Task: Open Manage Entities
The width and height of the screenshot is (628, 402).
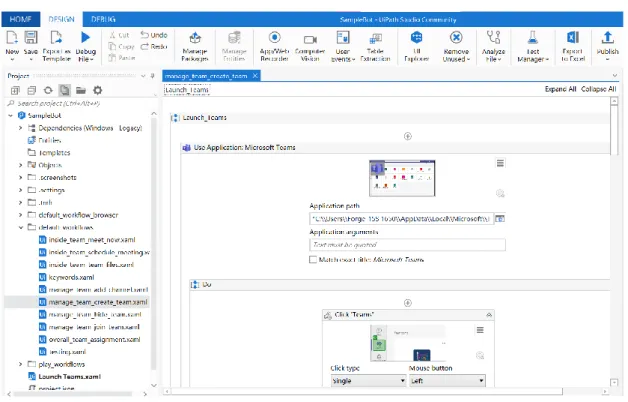Action: [234, 46]
